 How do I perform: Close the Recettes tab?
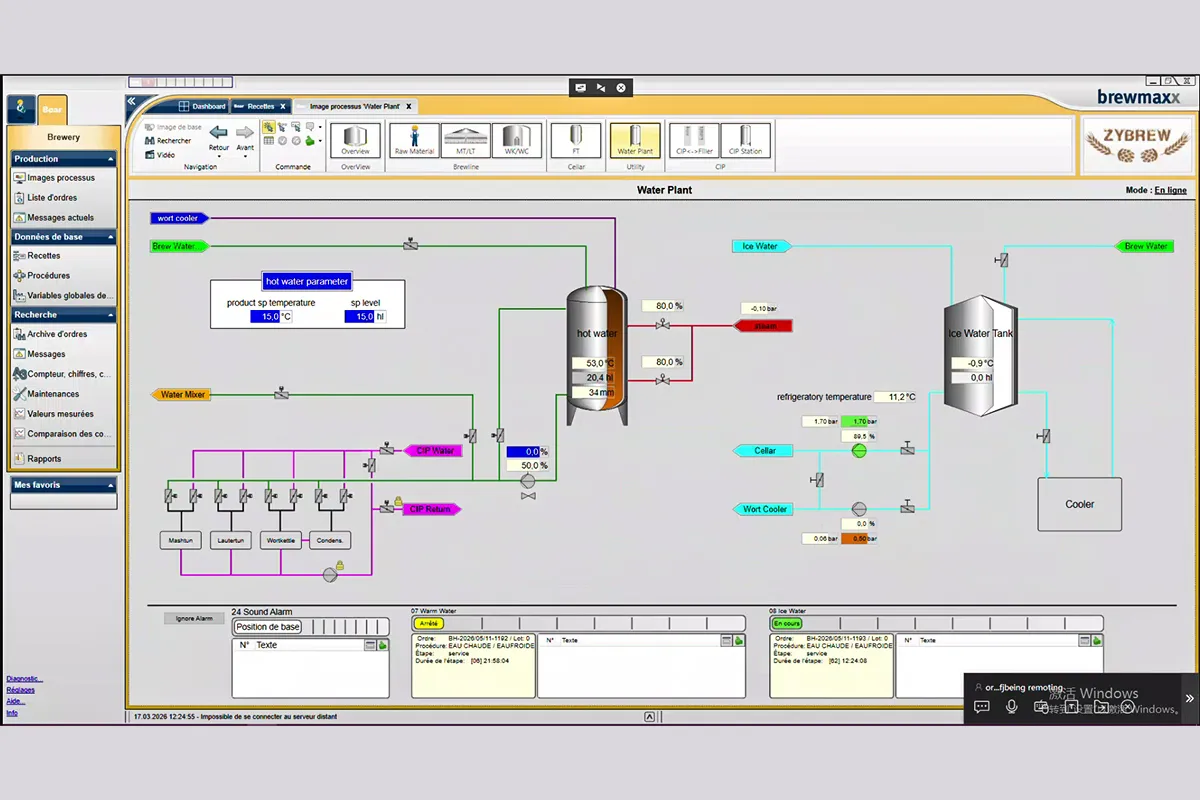tap(283, 106)
